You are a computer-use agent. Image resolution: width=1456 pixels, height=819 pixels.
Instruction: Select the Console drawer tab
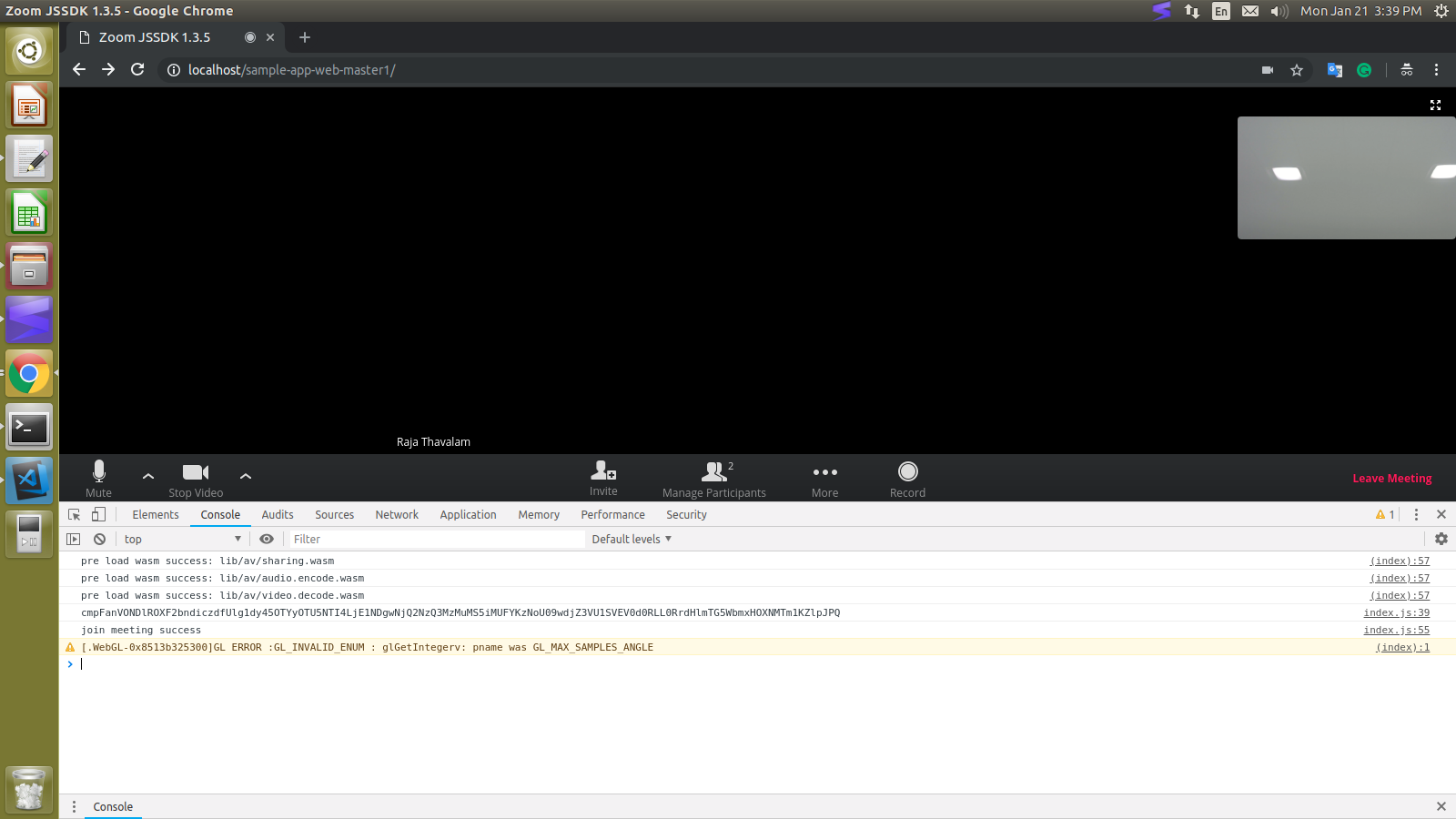click(113, 806)
